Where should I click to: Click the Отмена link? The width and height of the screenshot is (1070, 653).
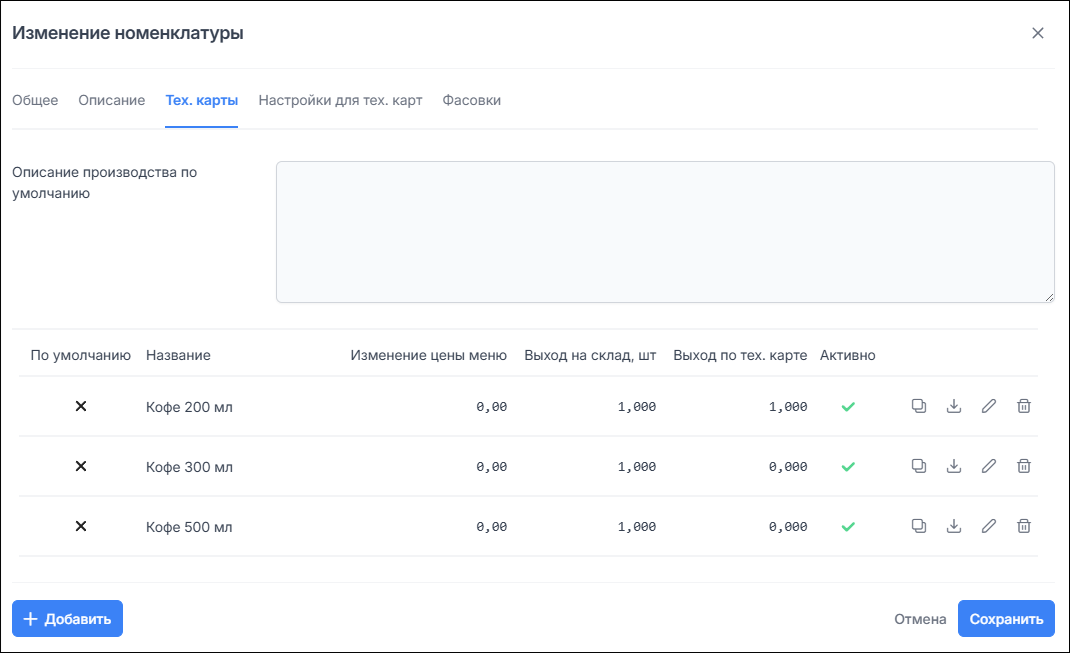tap(919, 619)
